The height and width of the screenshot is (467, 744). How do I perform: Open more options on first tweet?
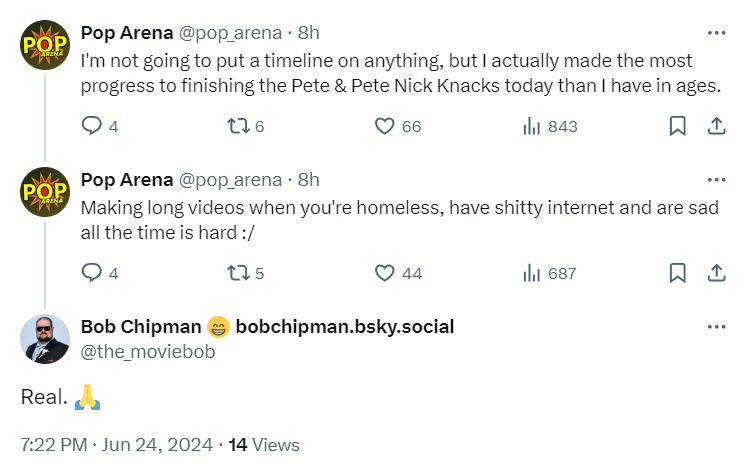pos(716,33)
